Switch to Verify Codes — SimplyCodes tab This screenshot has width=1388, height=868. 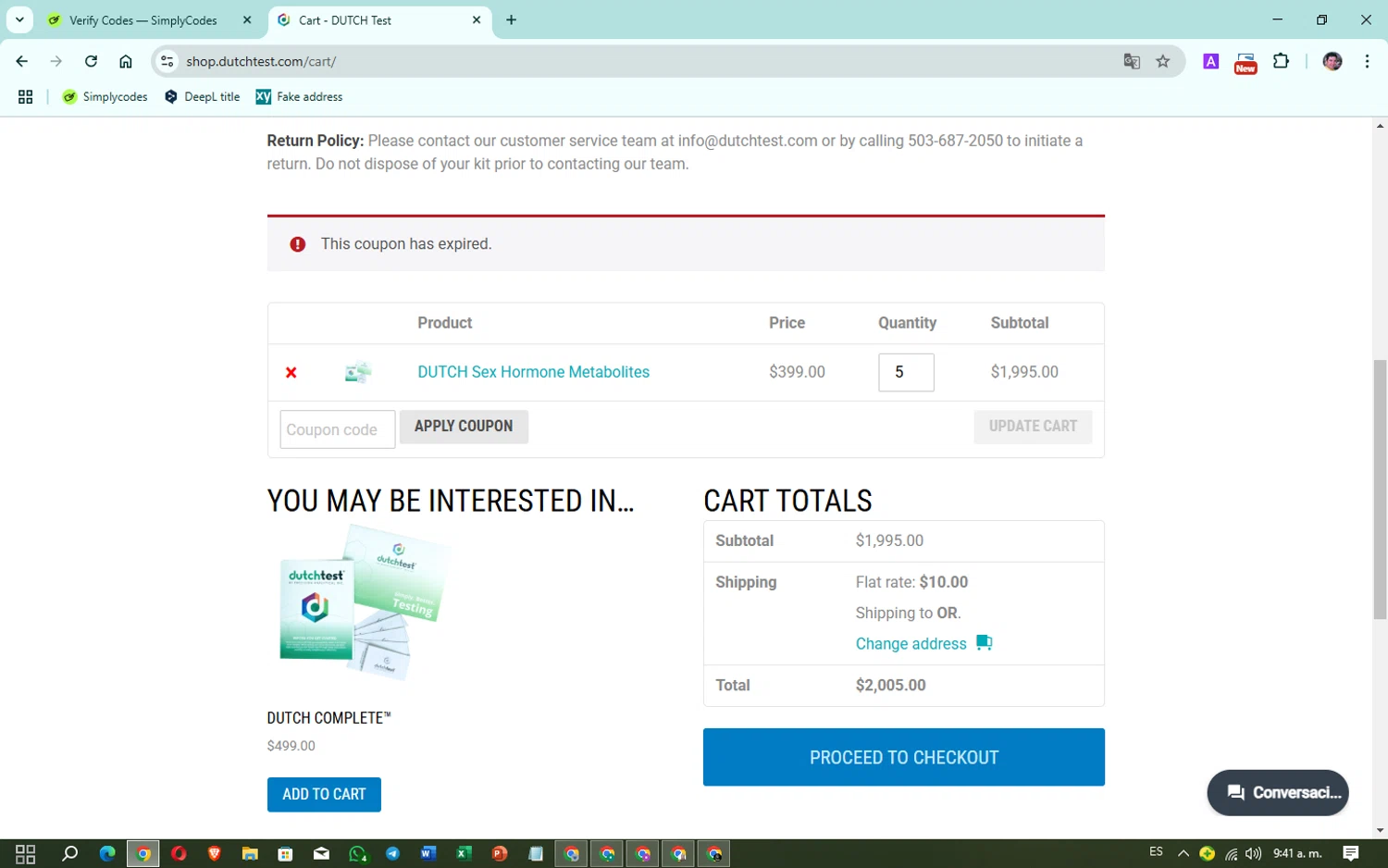pyautogui.click(x=143, y=19)
